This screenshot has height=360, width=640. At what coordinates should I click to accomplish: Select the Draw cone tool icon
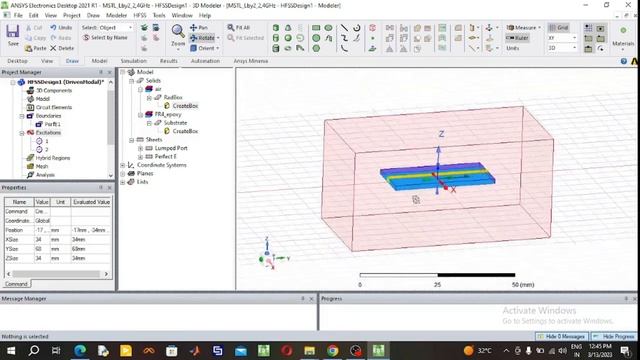tap(288, 28)
